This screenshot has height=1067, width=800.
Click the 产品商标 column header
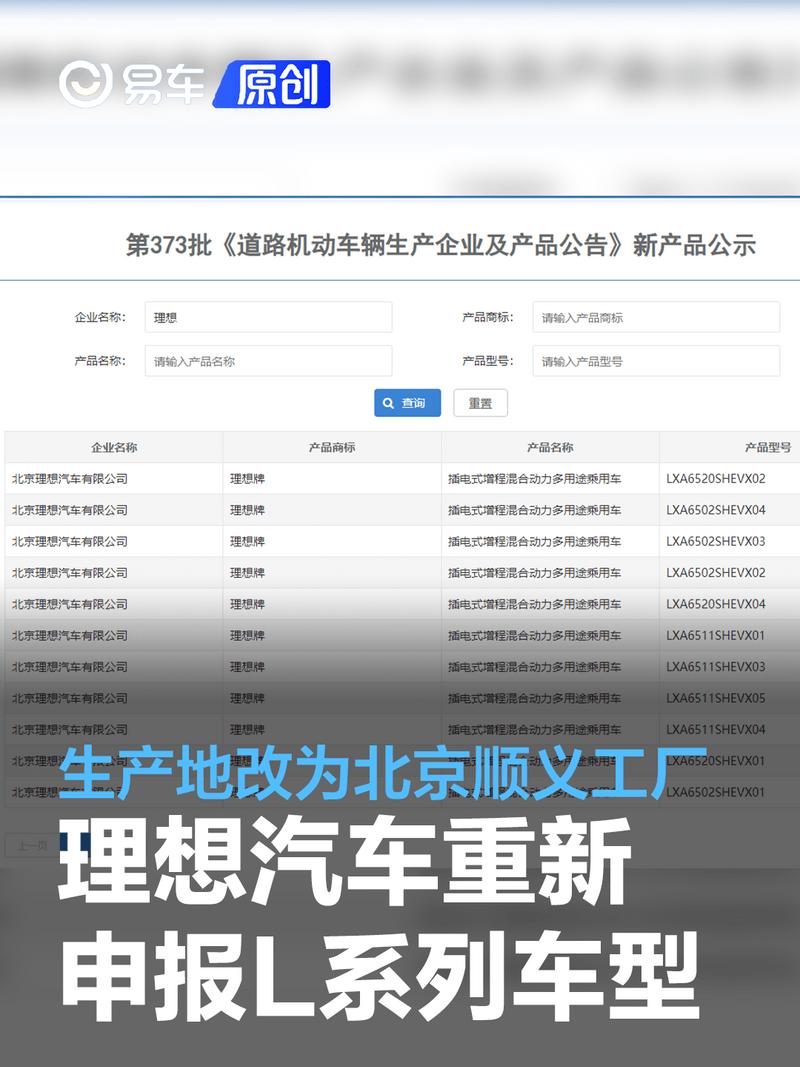click(x=332, y=447)
